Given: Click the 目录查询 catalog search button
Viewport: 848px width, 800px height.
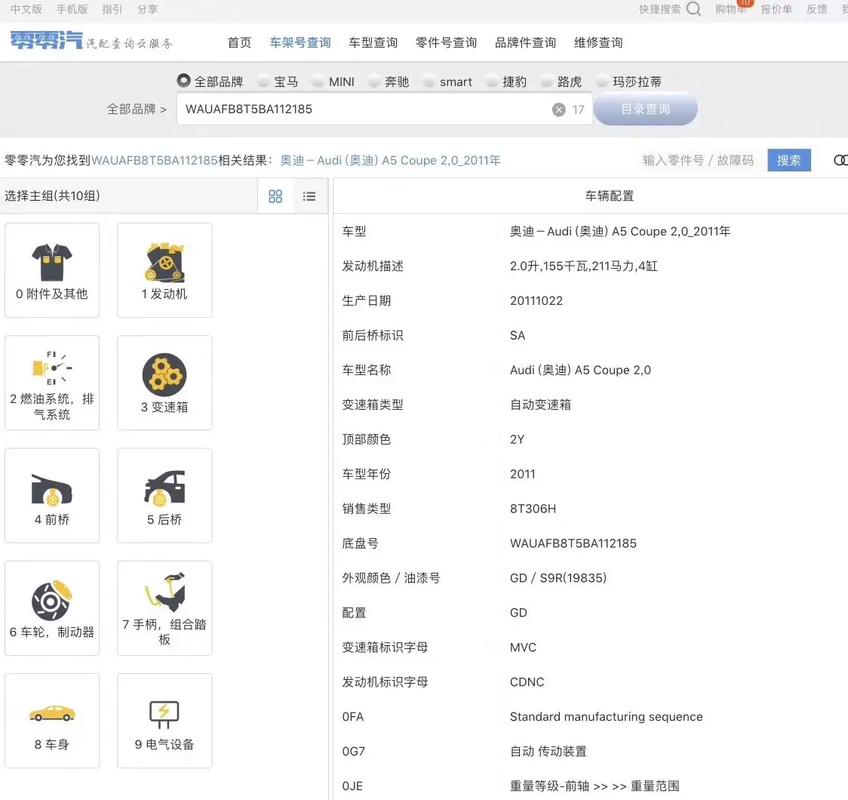Looking at the screenshot, I should 645,109.
